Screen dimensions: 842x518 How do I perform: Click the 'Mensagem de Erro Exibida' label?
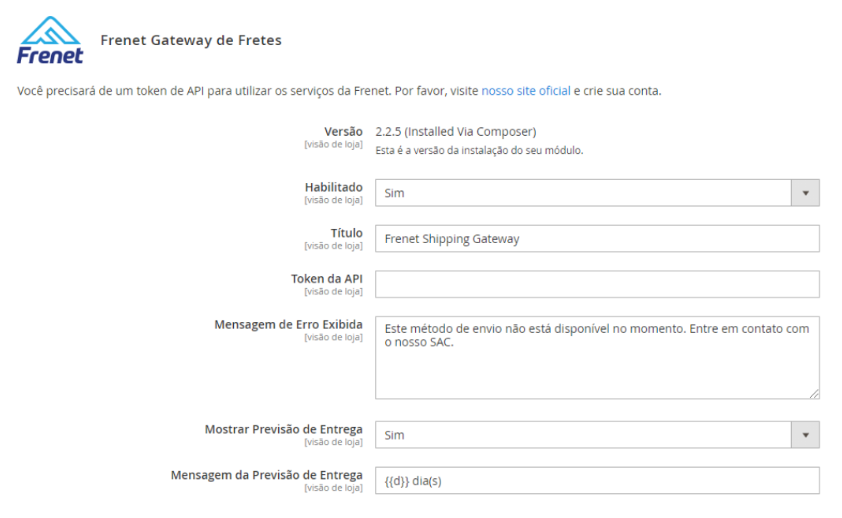pos(288,324)
